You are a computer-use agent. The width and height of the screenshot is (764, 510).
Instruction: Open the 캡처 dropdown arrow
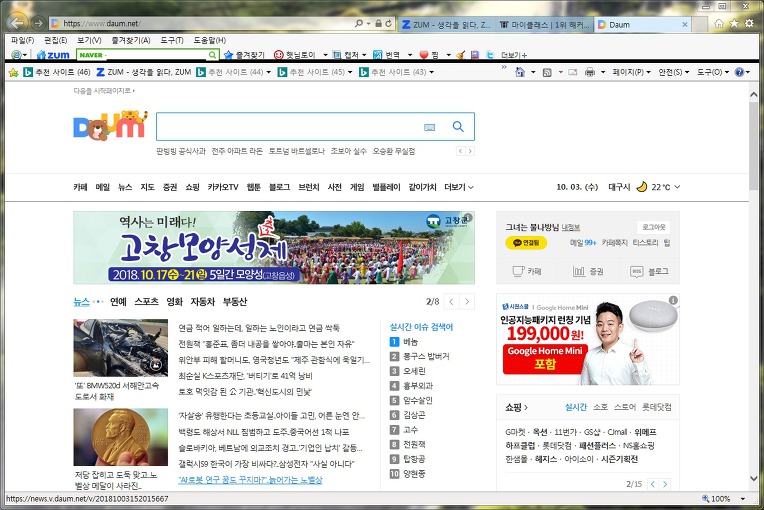coord(364,55)
